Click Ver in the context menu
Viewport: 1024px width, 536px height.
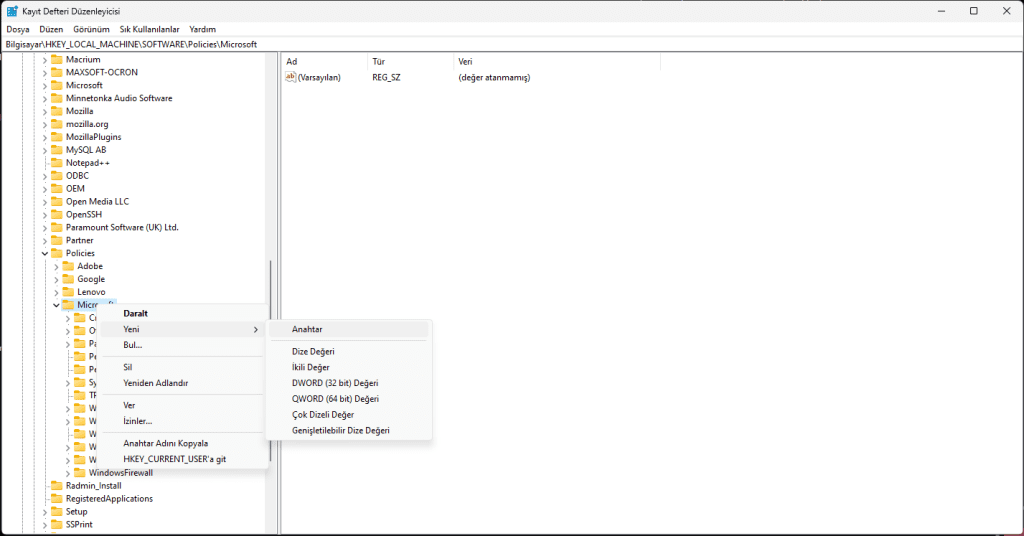point(182,405)
